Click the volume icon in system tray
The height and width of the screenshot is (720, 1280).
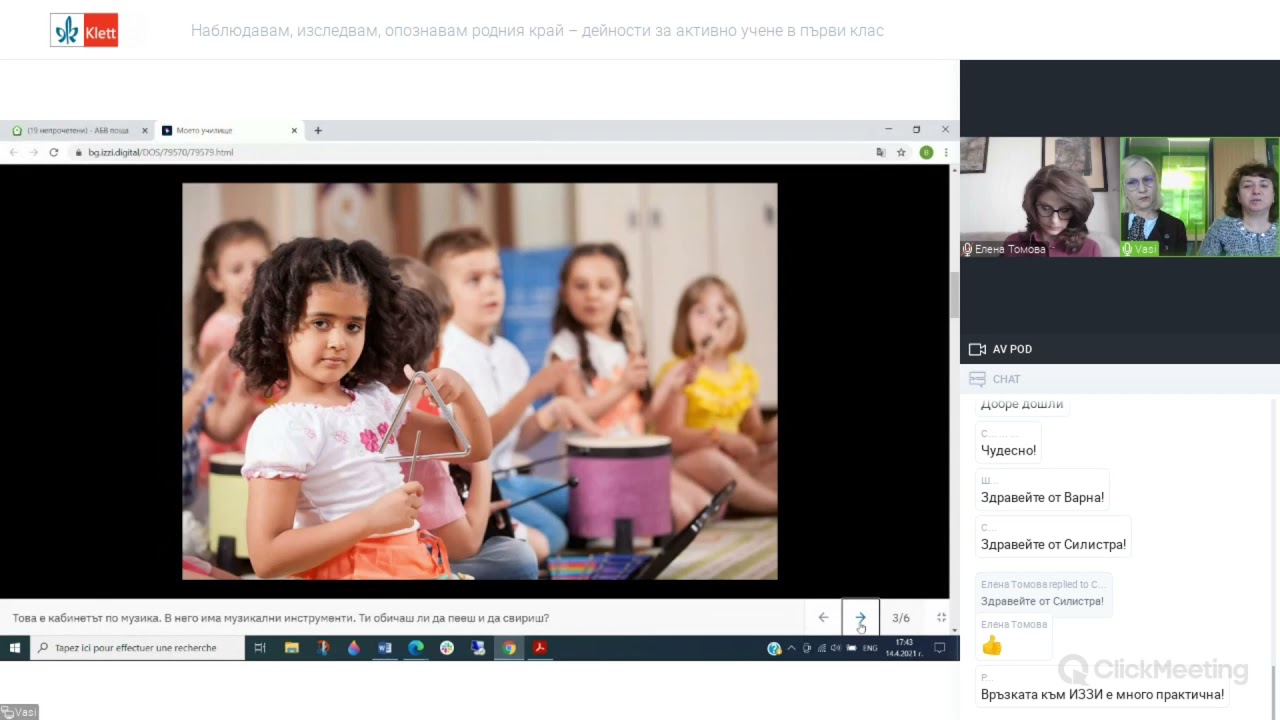coord(836,648)
